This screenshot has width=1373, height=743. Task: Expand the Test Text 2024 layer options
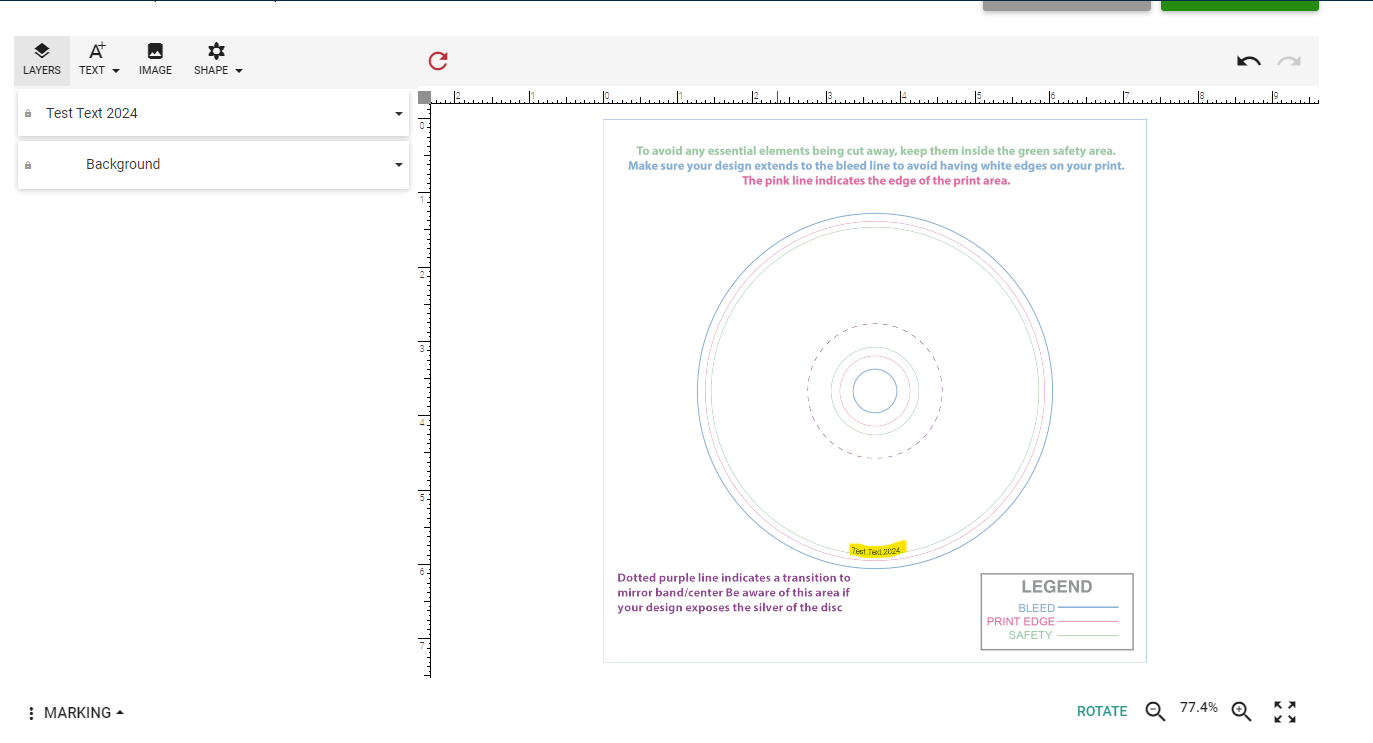pos(399,114)
